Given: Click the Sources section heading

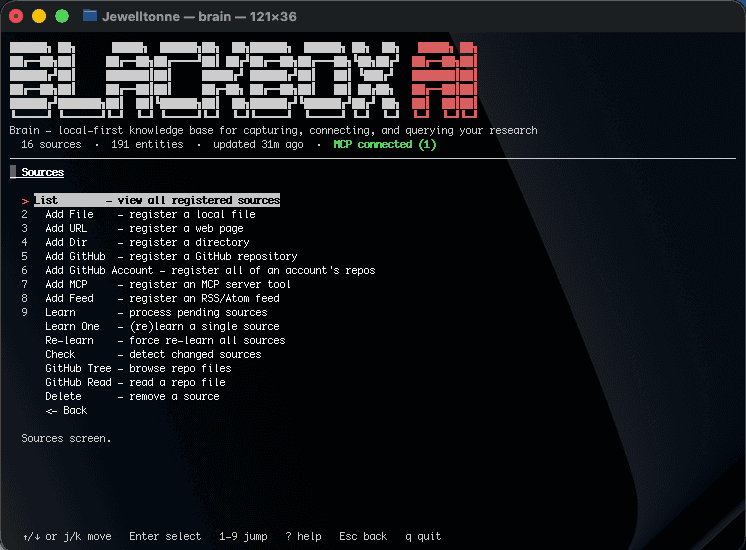Looking at the screenshot, I should (x=42, y=172).
